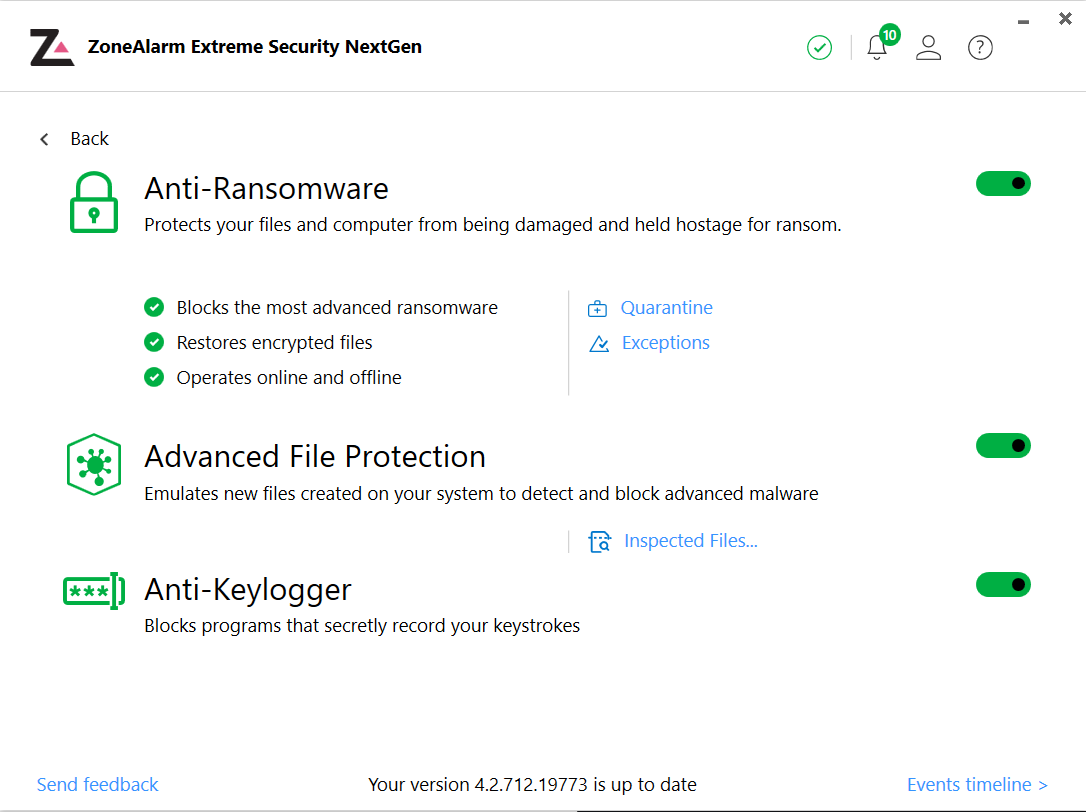The height and width of the screenshot is (812, 1086).
Task: Click the version up to date text
Action: pos(532,785)
